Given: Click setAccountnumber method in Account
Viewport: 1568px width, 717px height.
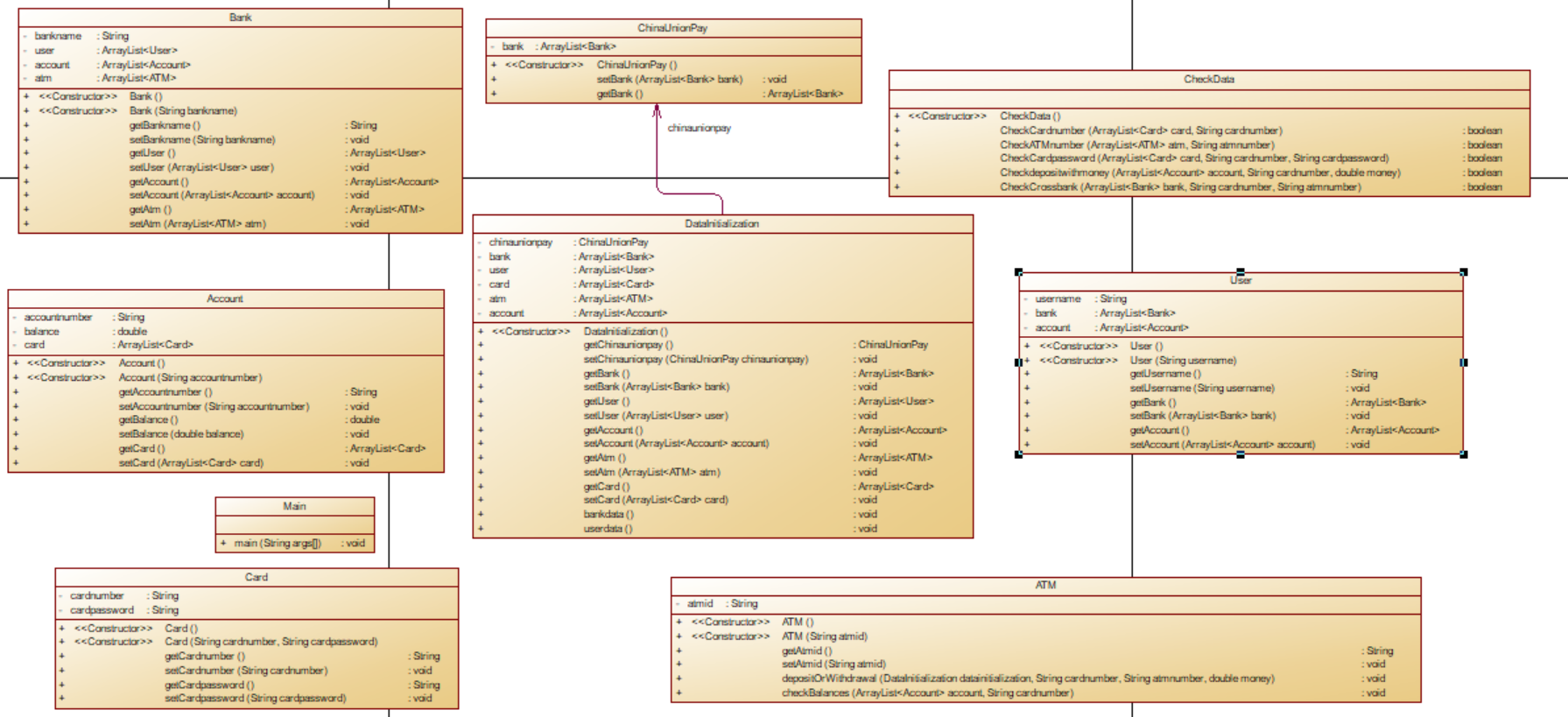Looking at the screenshot, I should click(214, 406).
